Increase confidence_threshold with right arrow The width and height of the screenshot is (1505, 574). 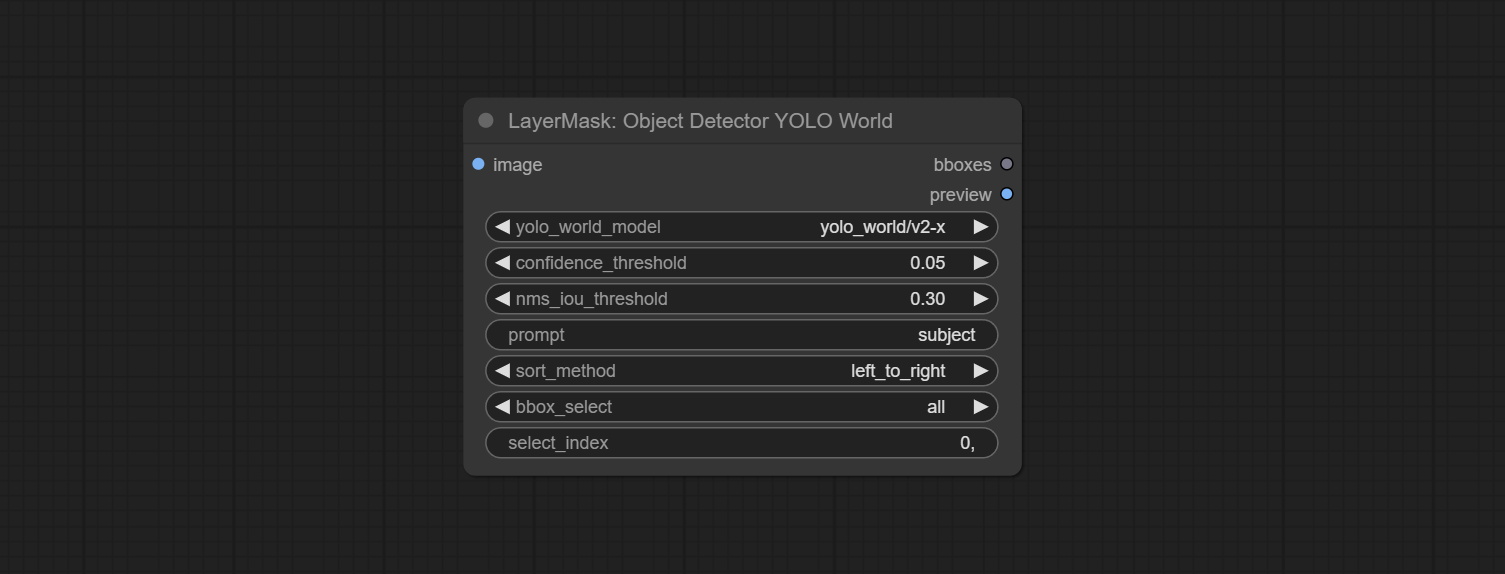point(981,263)
